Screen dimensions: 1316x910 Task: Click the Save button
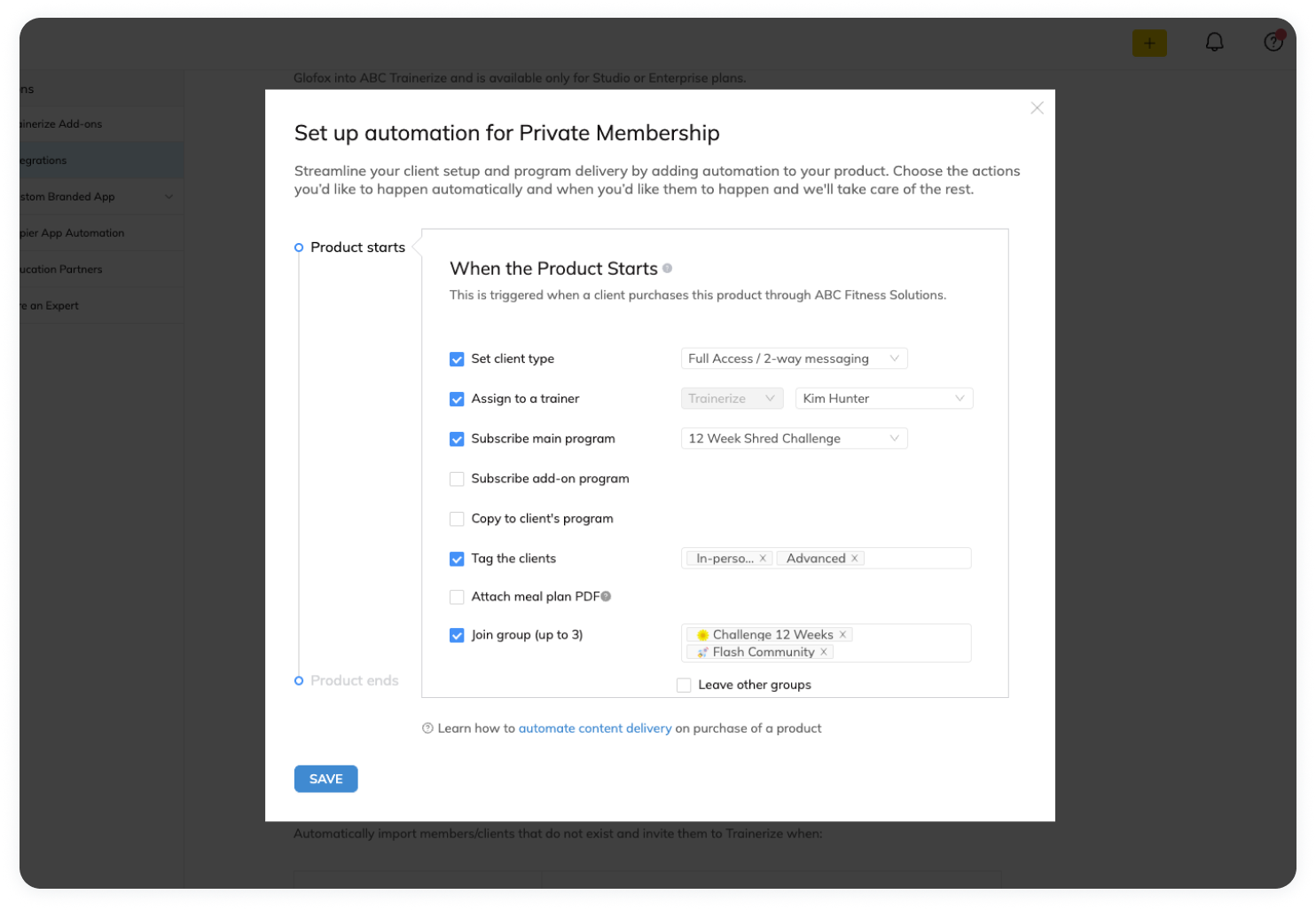(325, 779)
